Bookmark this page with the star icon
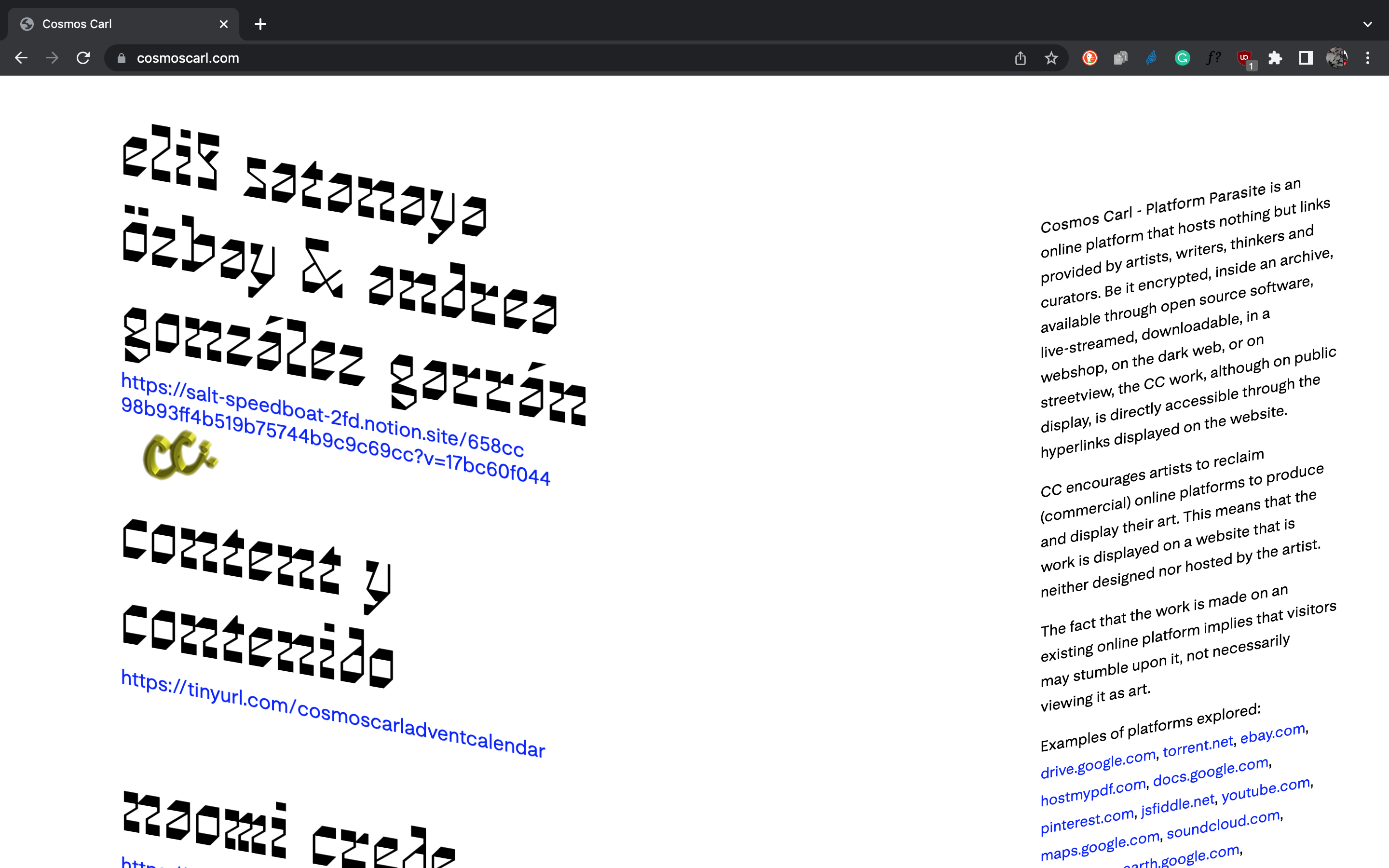The image size is (1389, 868). [1051, 58]
